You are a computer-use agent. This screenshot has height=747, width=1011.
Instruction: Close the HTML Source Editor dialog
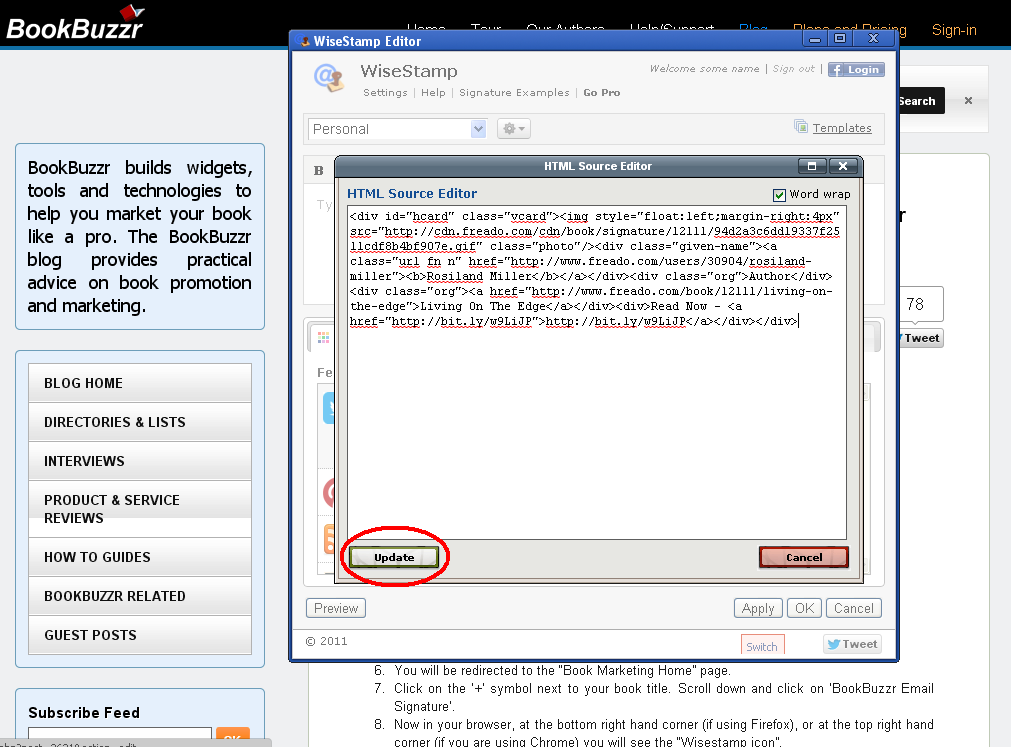coord(843,166)
